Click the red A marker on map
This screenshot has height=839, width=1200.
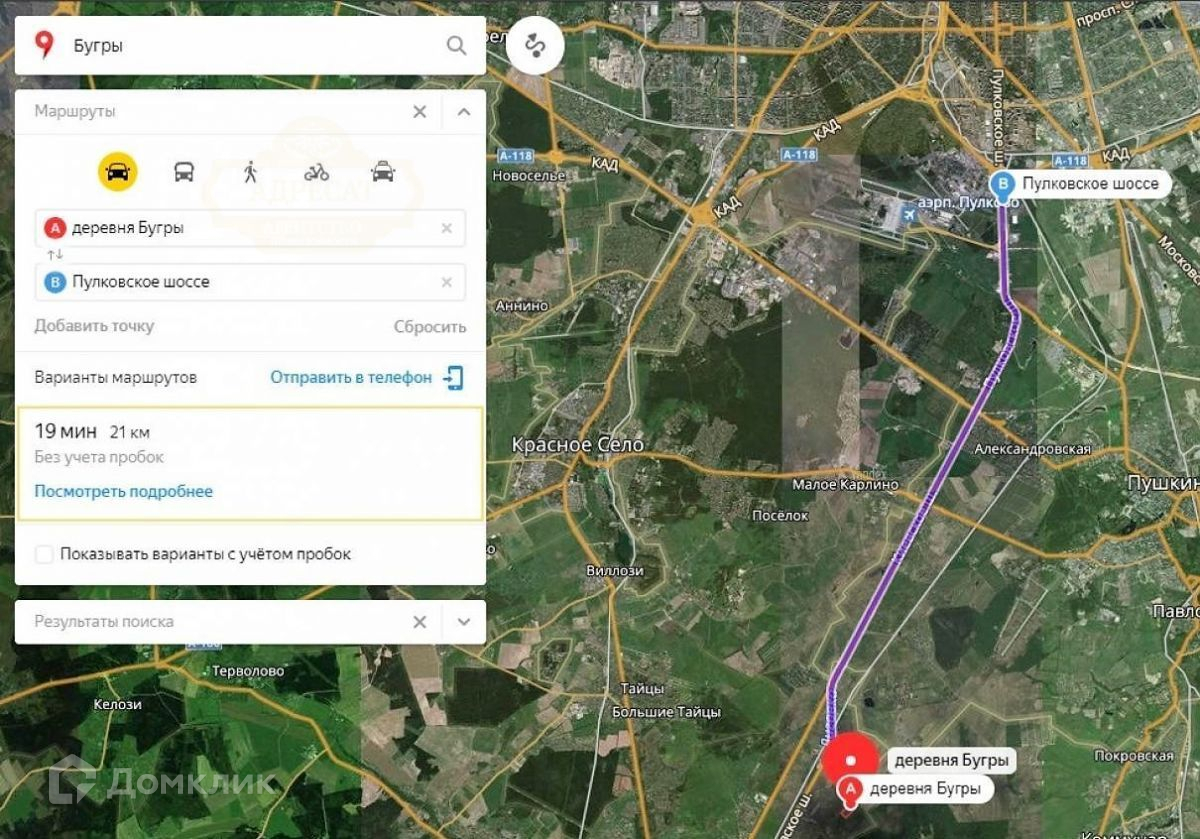click(852, 790)
